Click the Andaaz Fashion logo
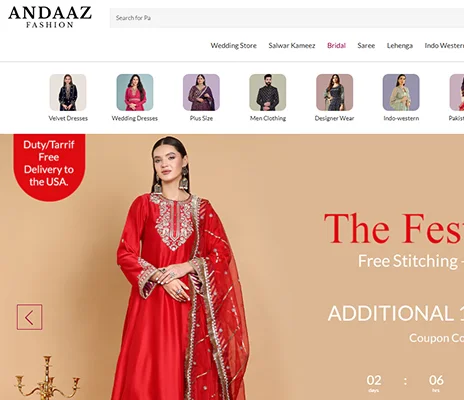This screenshot has height=400, width=464. (x=50, y=17)
